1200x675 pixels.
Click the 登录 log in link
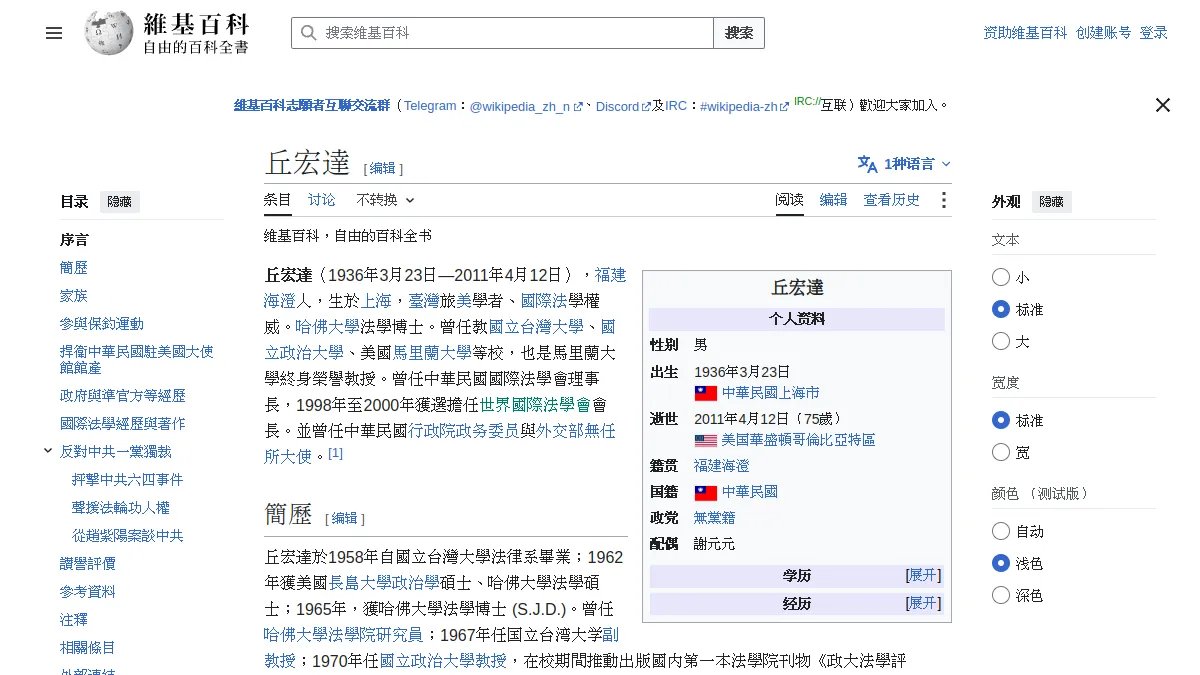(1154, 33)
